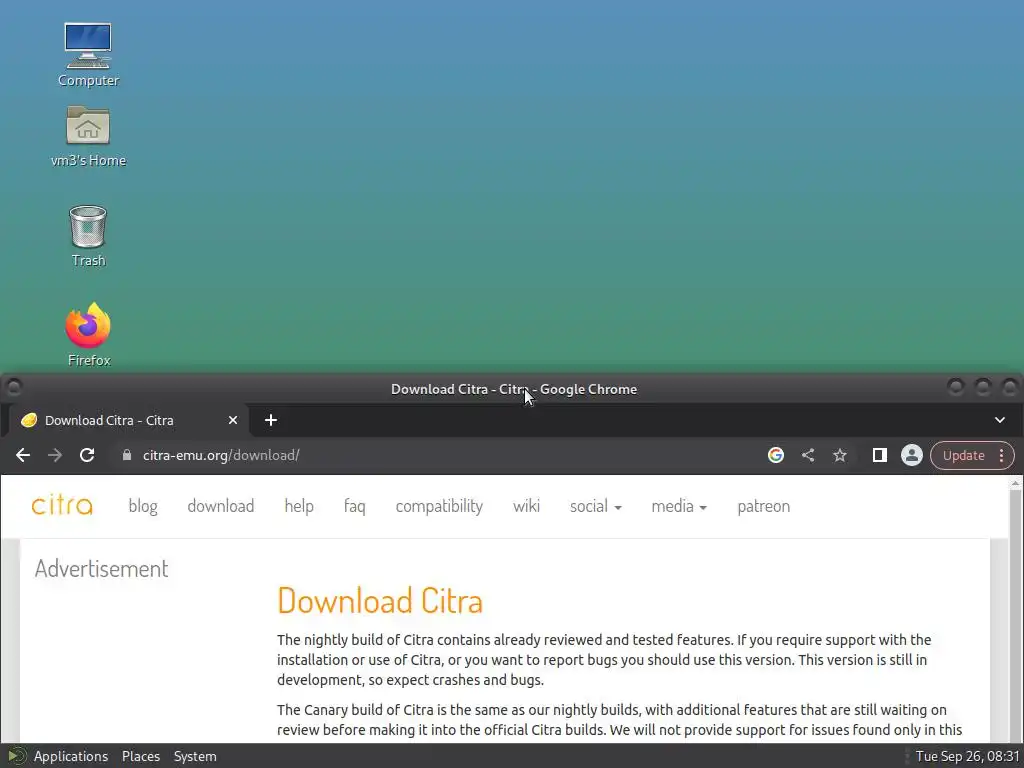View site info via the padlock icon
This screenshot has height=768, width=1024.
pyautogui.click(x=127, y=455)
